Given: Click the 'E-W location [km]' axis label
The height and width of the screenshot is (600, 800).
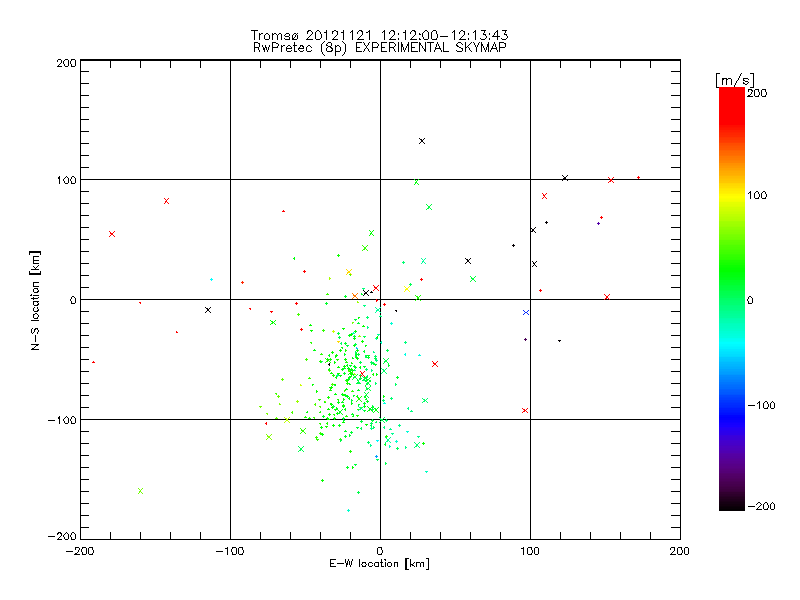Looking at the screenshot, I should [x=379, y=564].
